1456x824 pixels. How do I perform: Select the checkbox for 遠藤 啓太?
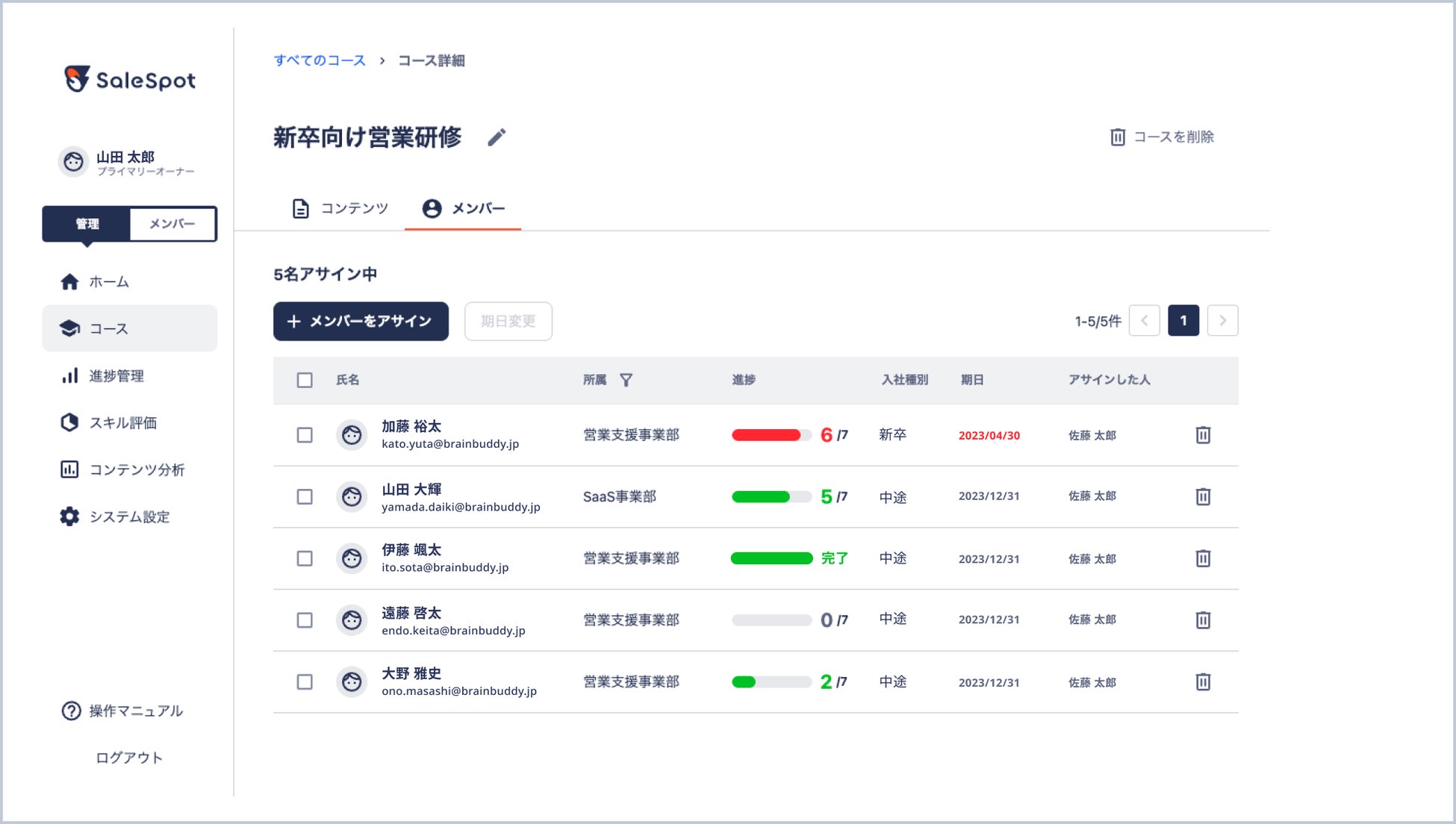305,620
